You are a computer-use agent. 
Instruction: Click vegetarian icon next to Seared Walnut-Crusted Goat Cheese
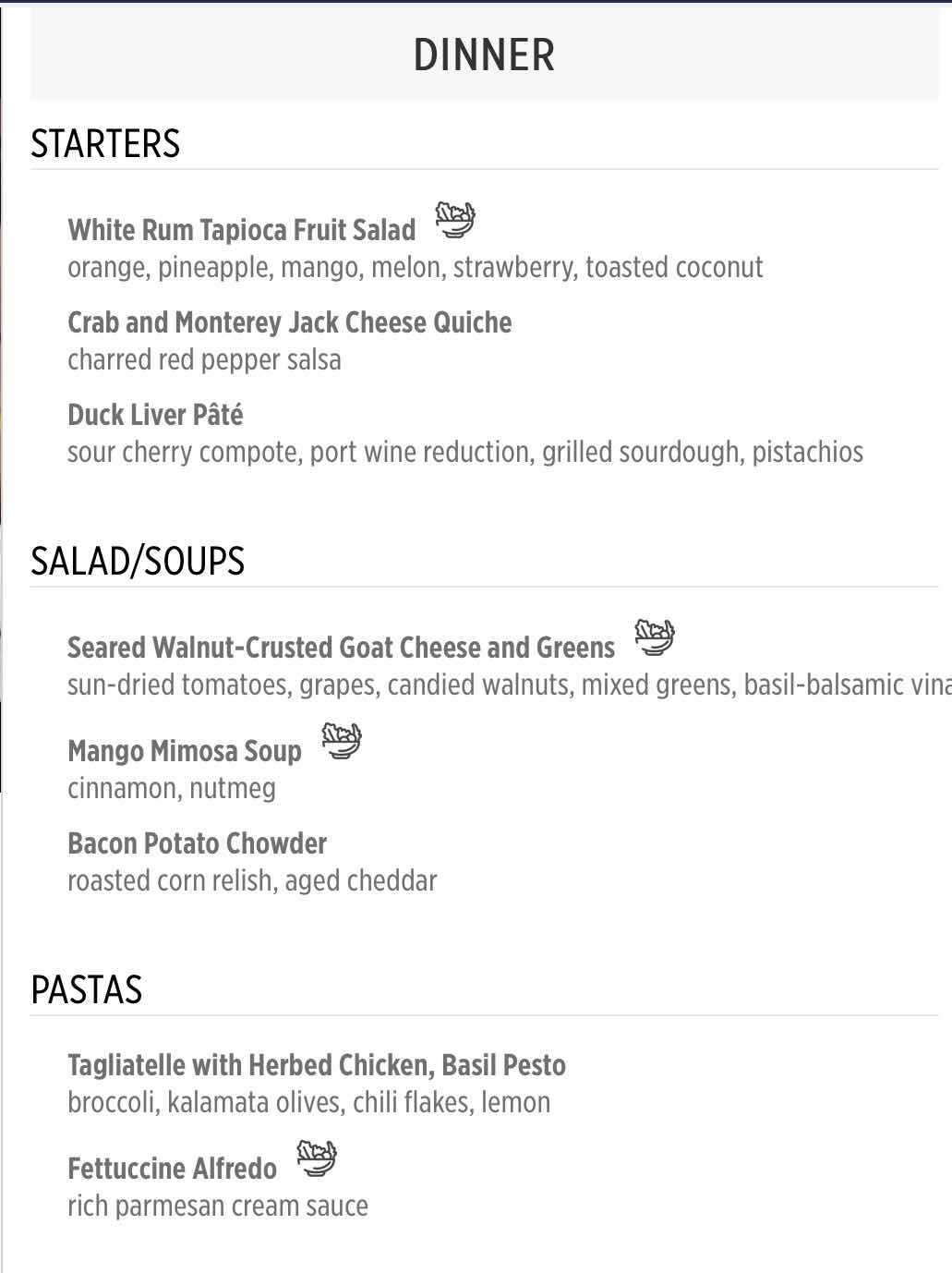click(x=655, y=637)
